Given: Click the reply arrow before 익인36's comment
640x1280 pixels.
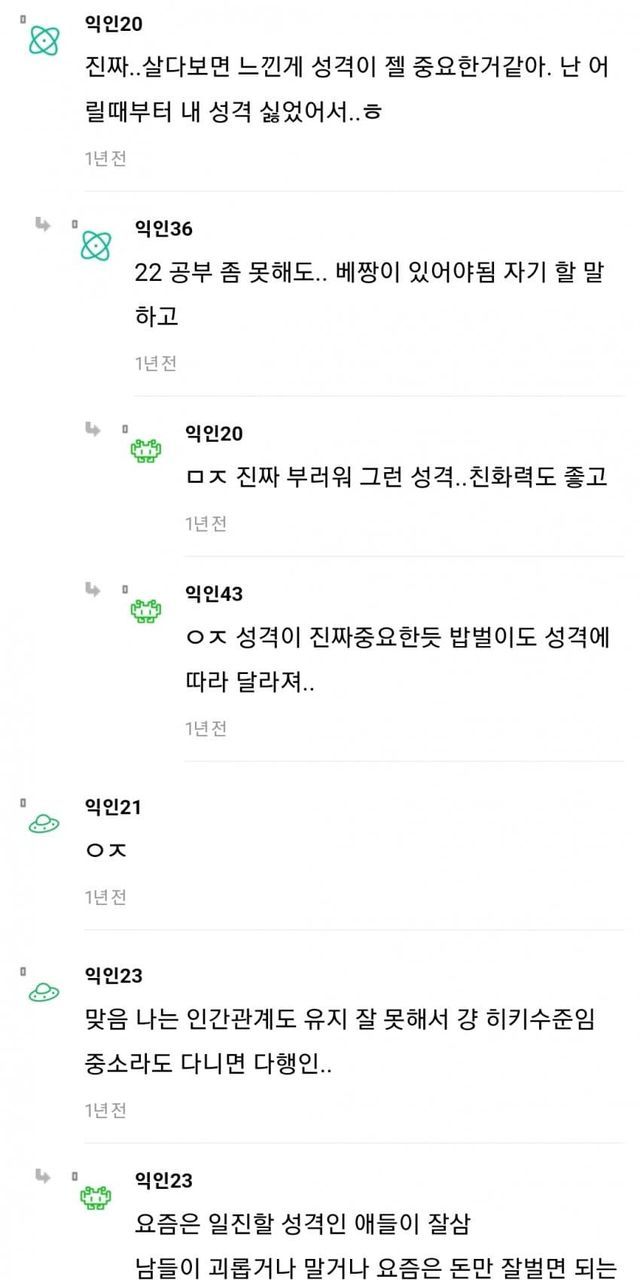Looking at the screenshot, I should tap(43, 224).
